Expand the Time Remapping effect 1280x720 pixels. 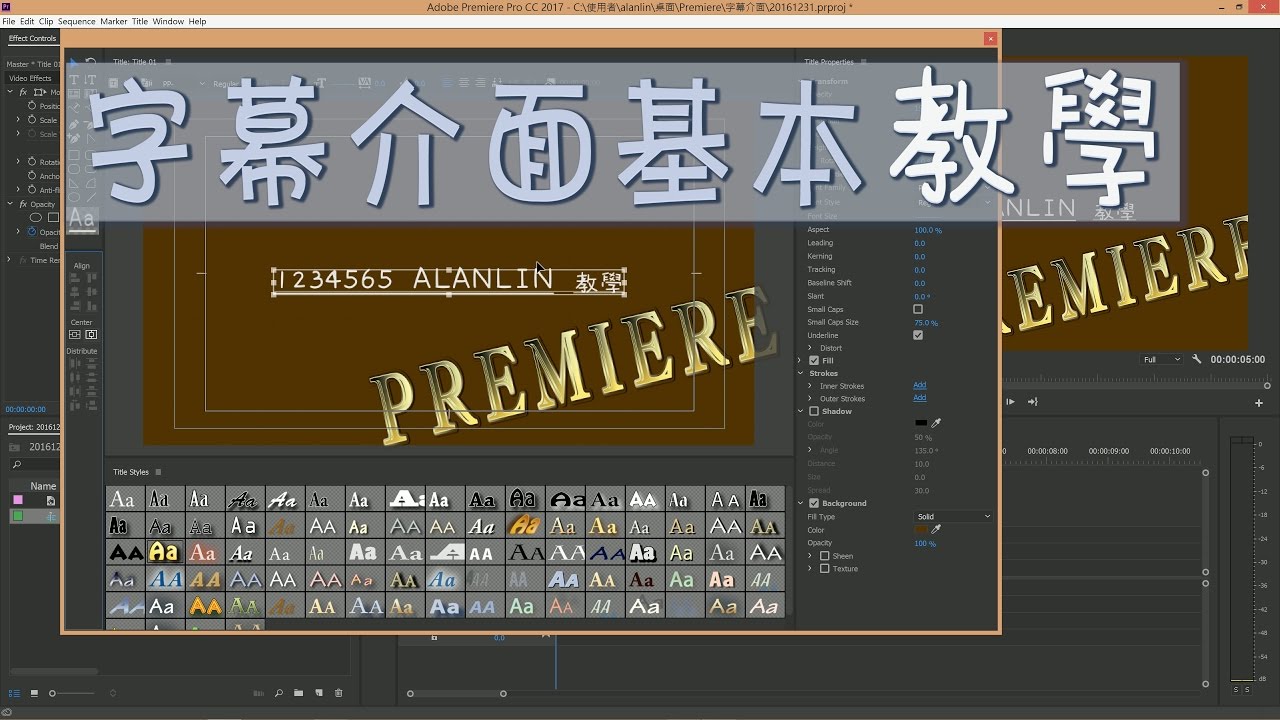(x=9, y=260)
